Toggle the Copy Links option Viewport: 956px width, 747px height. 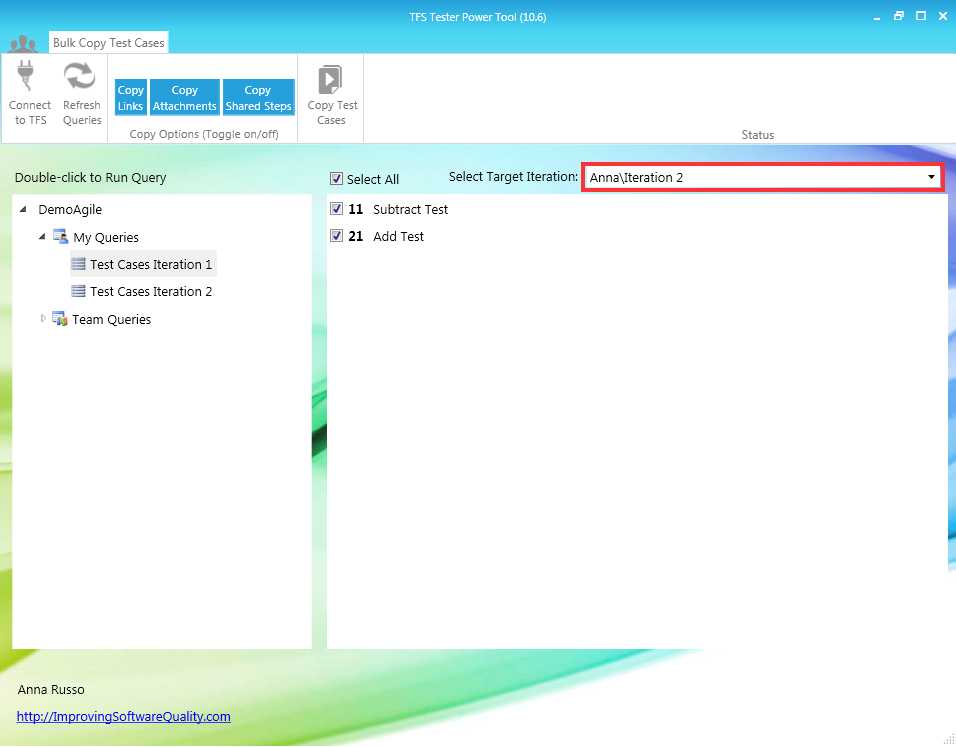pos(130,97)
